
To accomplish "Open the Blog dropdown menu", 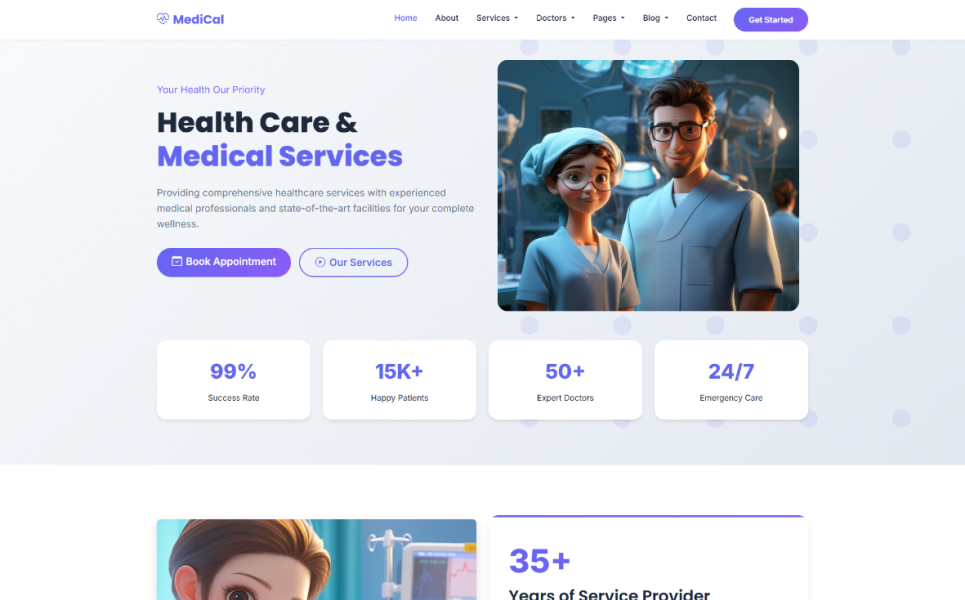I will 655,18.
